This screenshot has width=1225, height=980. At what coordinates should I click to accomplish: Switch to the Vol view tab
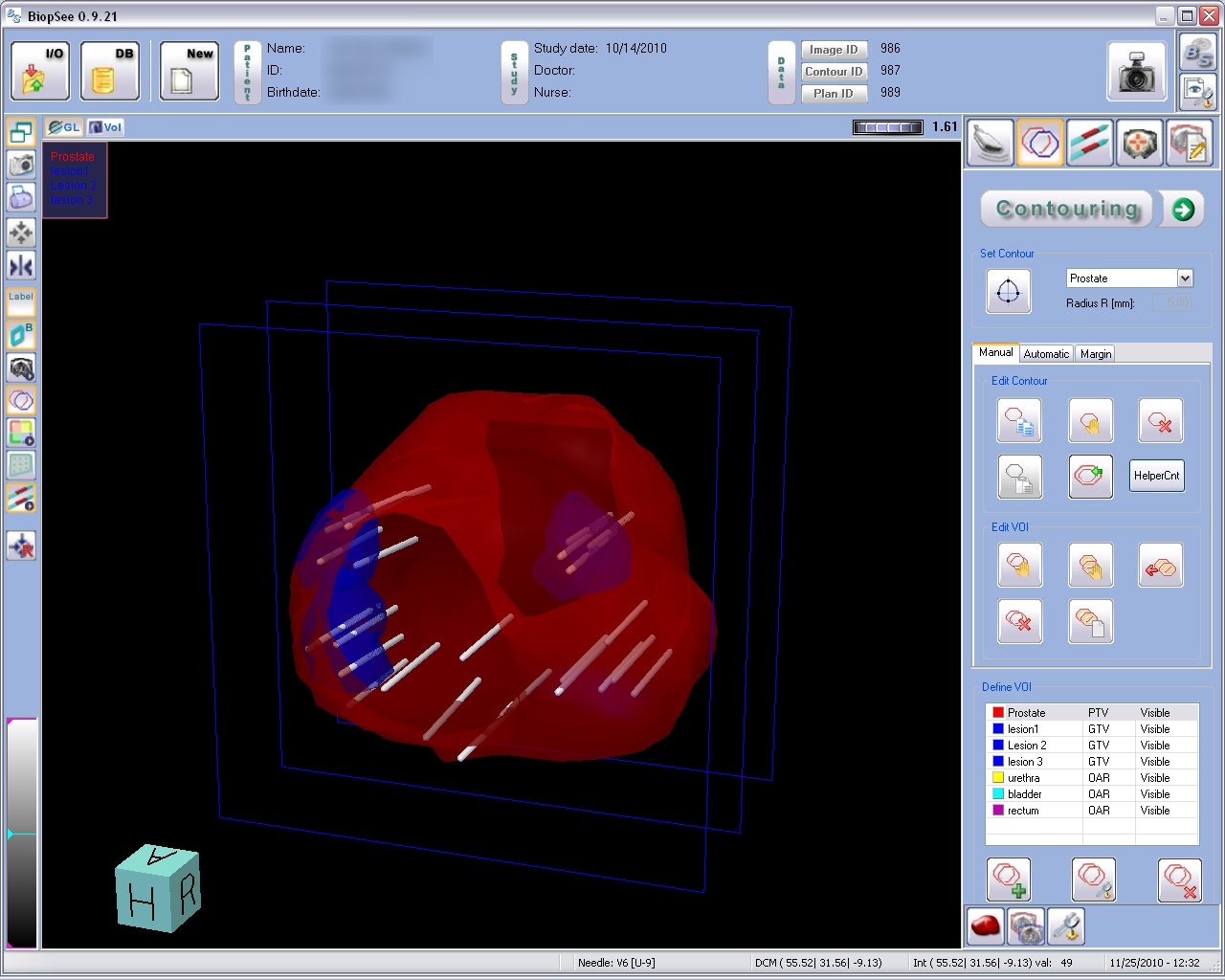point(105,127)
